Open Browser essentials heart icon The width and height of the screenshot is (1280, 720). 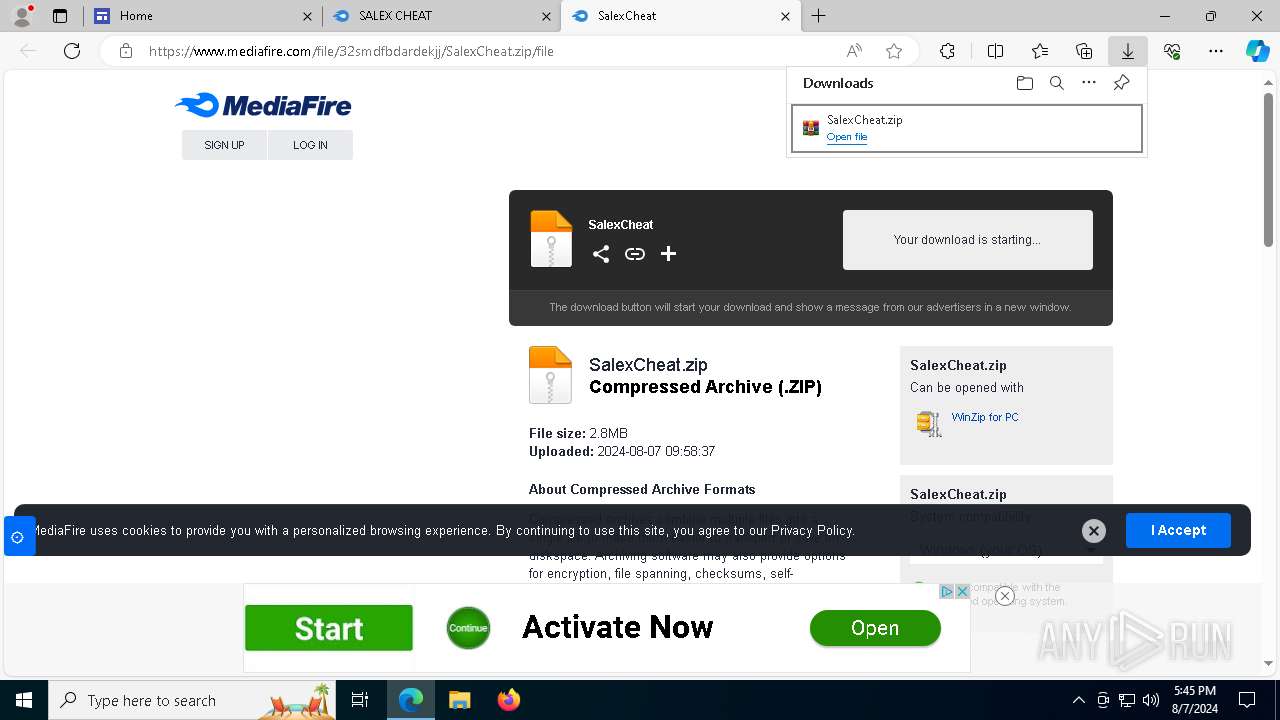[1172, 51]
